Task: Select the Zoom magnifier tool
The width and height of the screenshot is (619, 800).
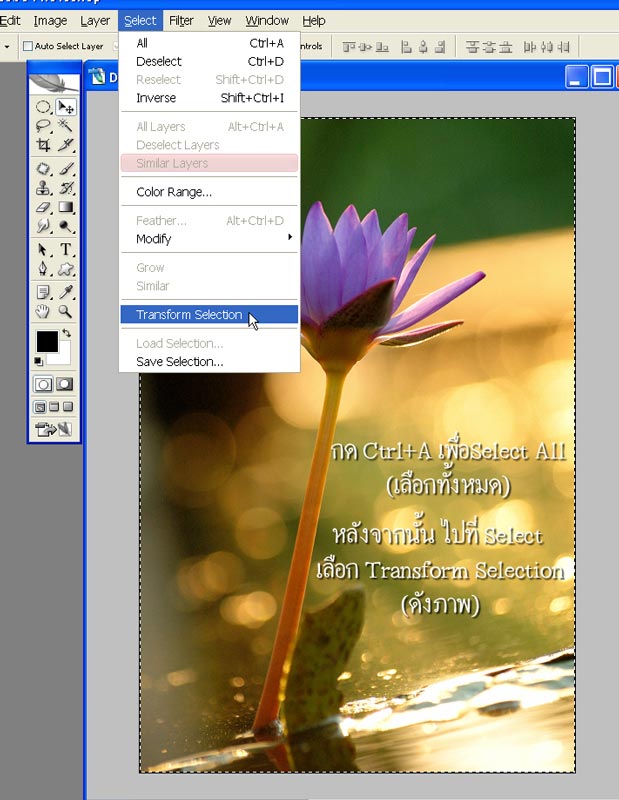Action: (x=65, y=311)
